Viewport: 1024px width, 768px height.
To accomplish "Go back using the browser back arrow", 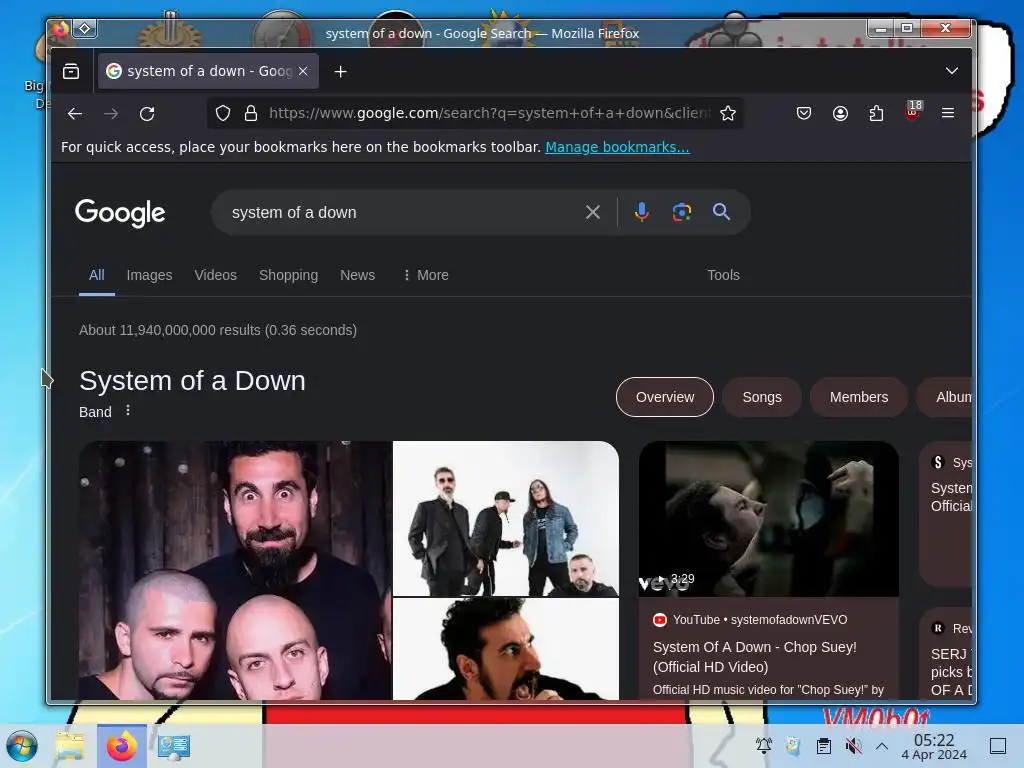I will 75,114.
